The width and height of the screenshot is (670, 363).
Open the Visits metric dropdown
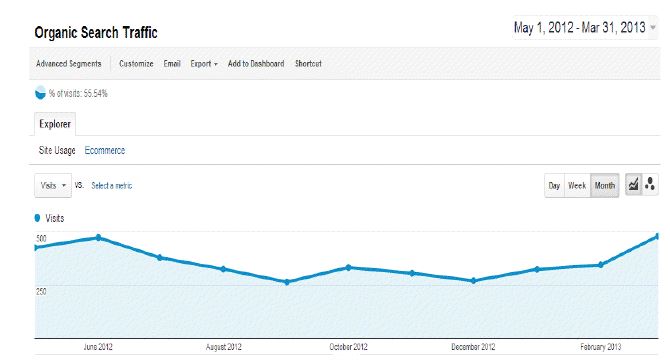(x=53, y=185)
